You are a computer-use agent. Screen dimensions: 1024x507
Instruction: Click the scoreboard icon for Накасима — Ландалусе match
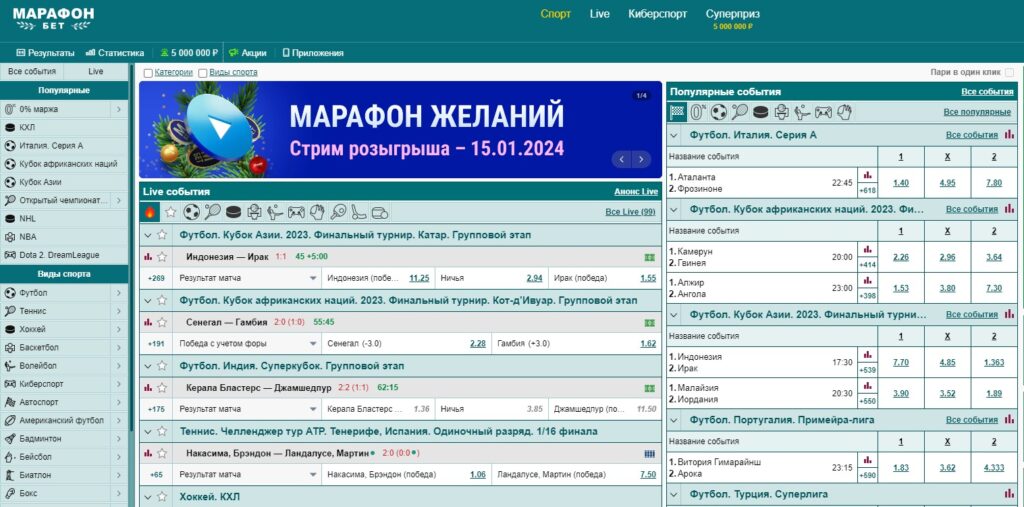649,453
